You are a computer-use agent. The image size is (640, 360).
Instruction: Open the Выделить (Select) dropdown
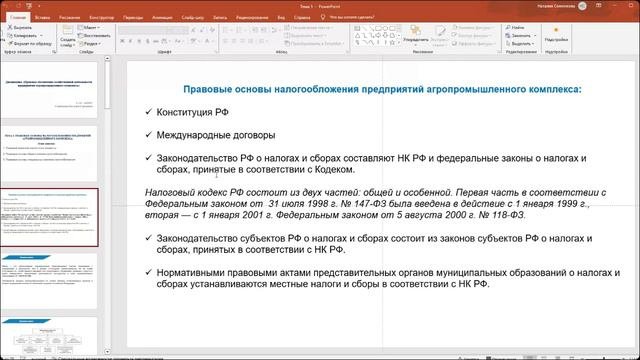click(519, 43)
